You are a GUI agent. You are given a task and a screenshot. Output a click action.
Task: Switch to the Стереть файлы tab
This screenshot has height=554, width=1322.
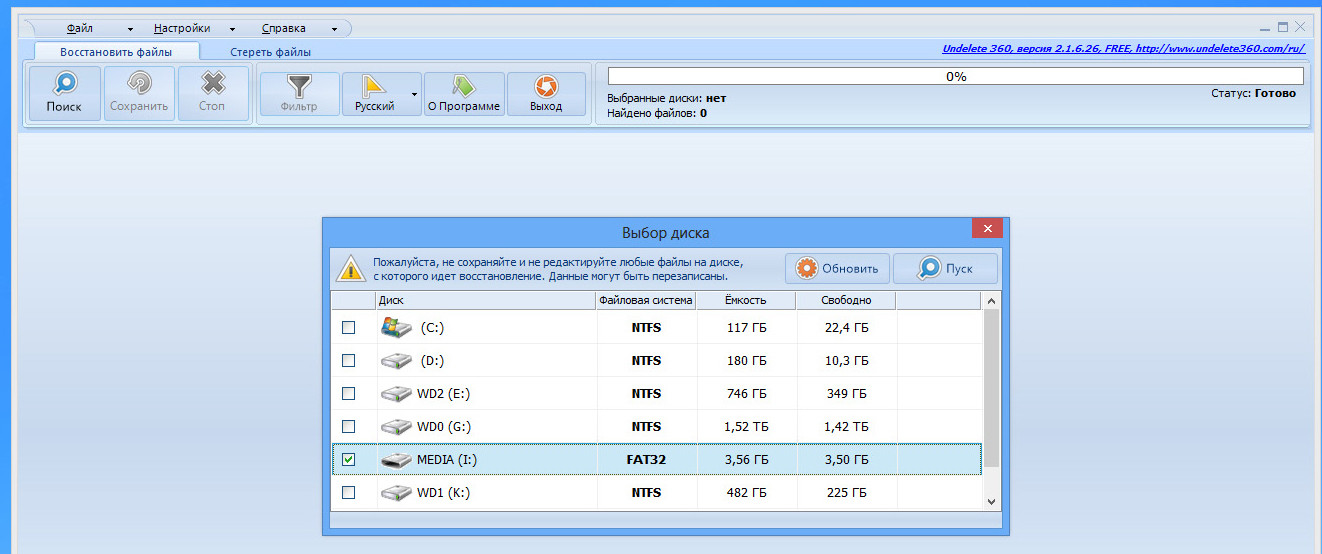pos(270,52)
